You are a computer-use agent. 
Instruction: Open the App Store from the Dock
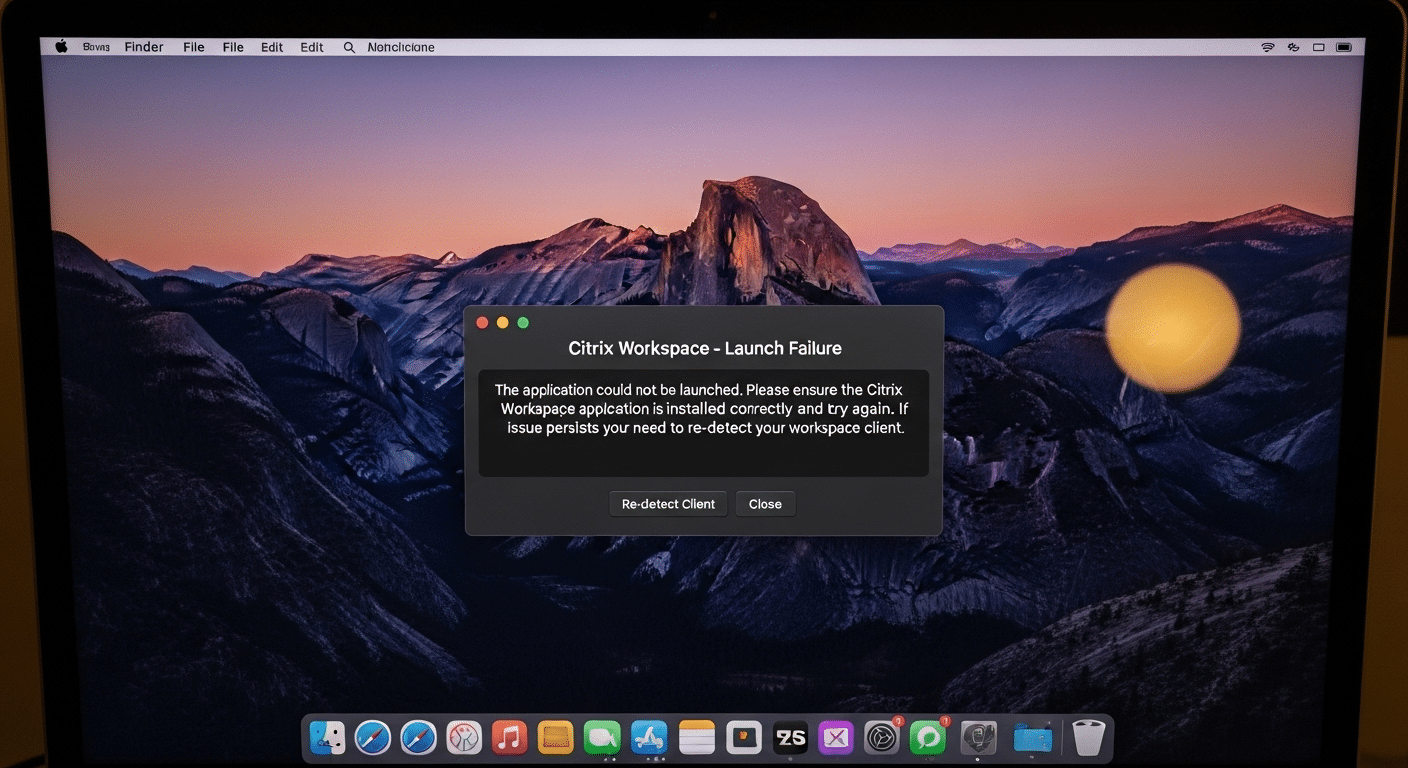click(650, 738)
